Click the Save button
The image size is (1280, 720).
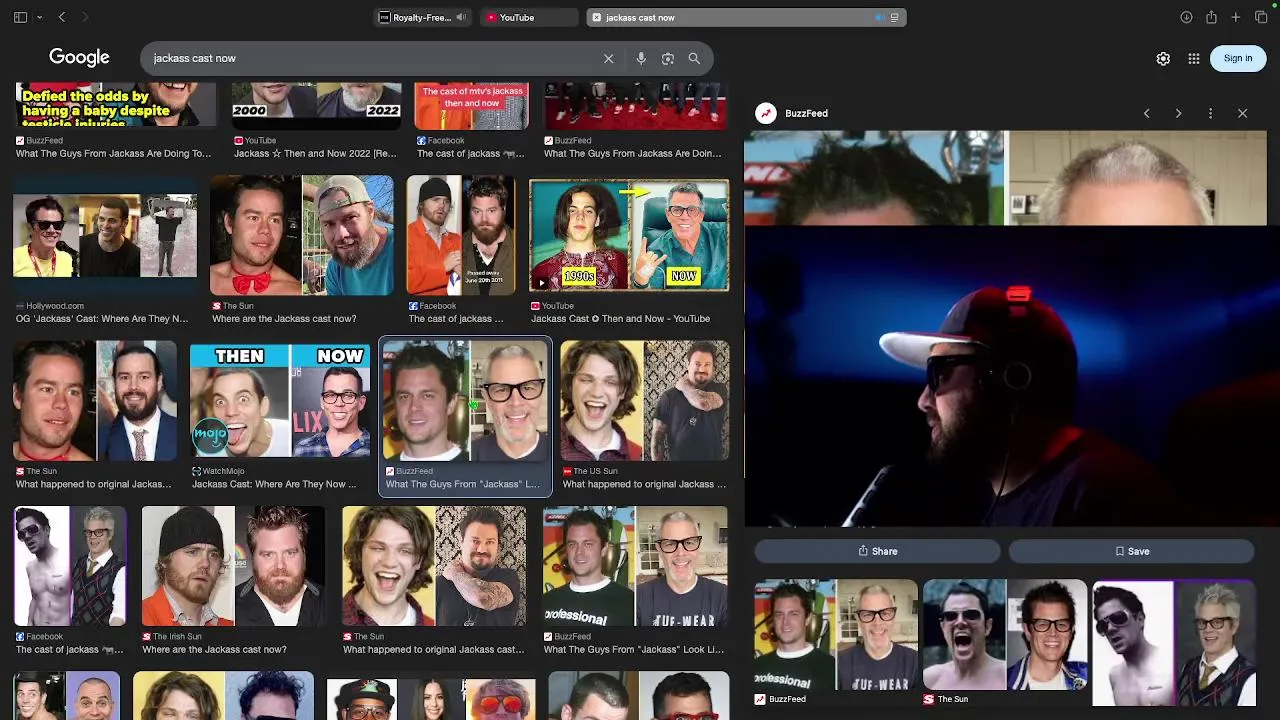(x=1131, y=551)
